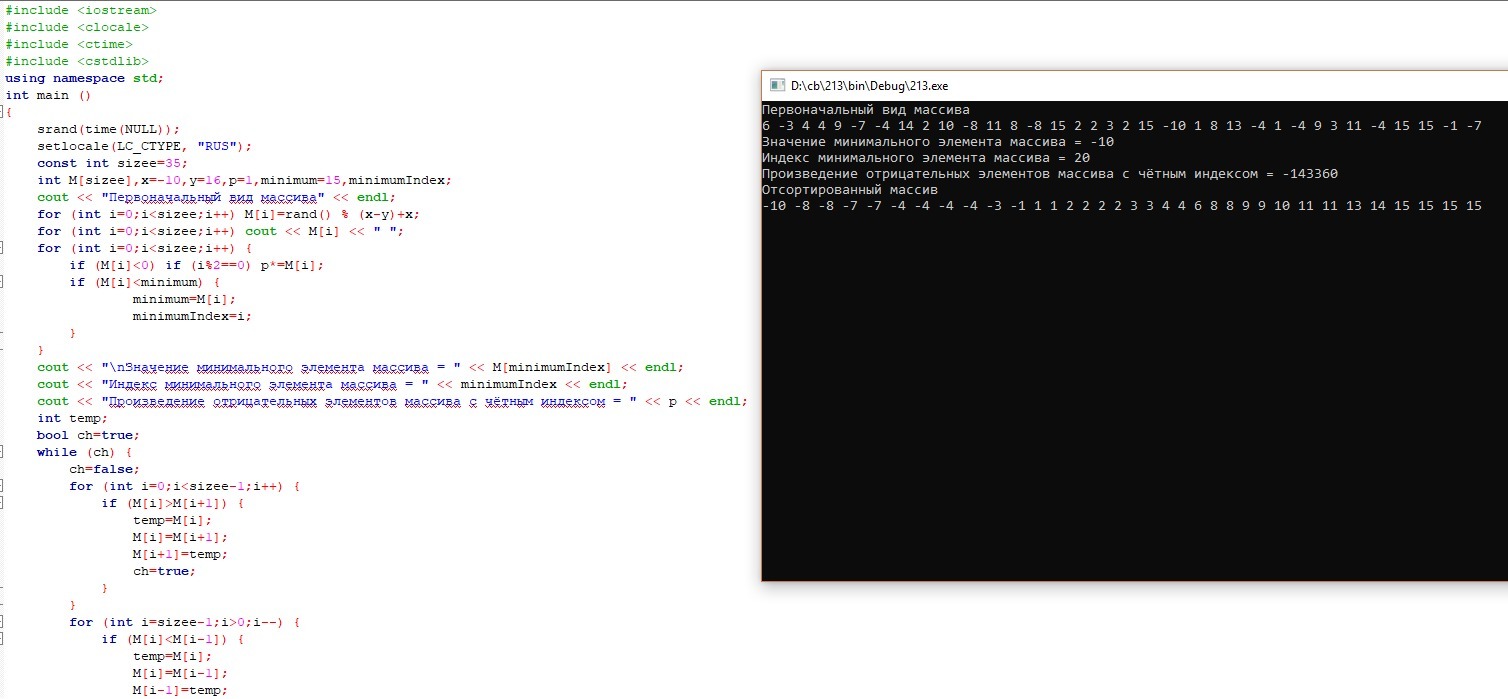The image size is (1508, 699).
Task: Click 'Отсортированный массив' text in console output
Action: pyautogui.click(x=850, y=190)
